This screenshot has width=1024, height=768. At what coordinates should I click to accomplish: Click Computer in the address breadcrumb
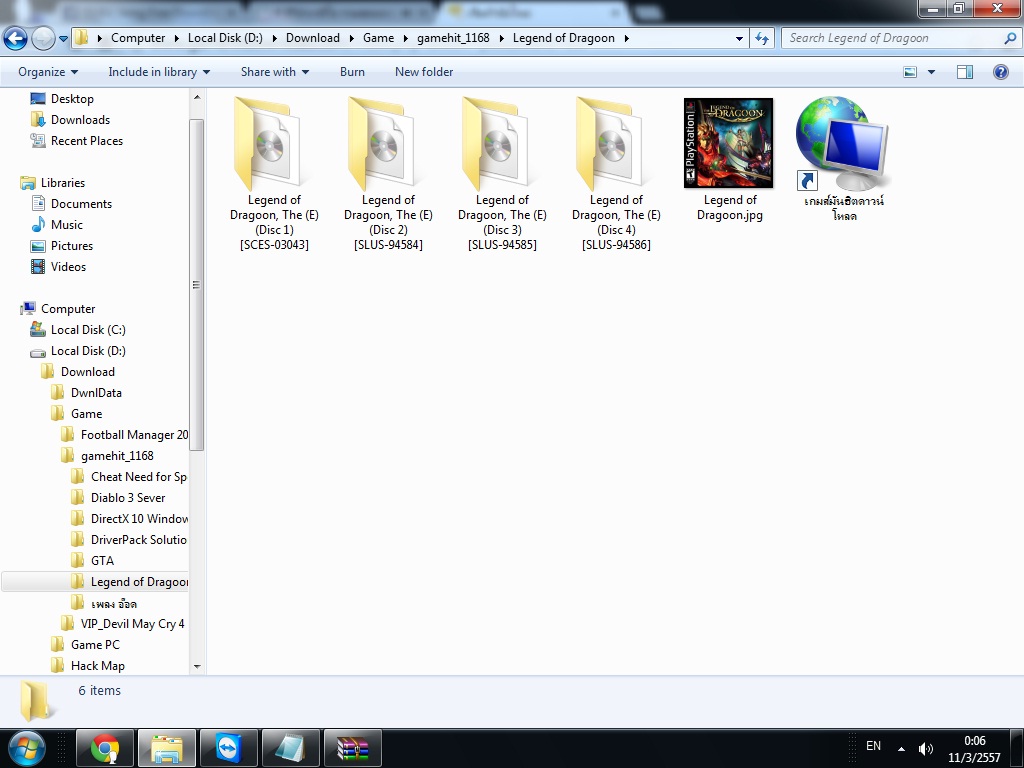pyautogui.click(x=138, y=38)
